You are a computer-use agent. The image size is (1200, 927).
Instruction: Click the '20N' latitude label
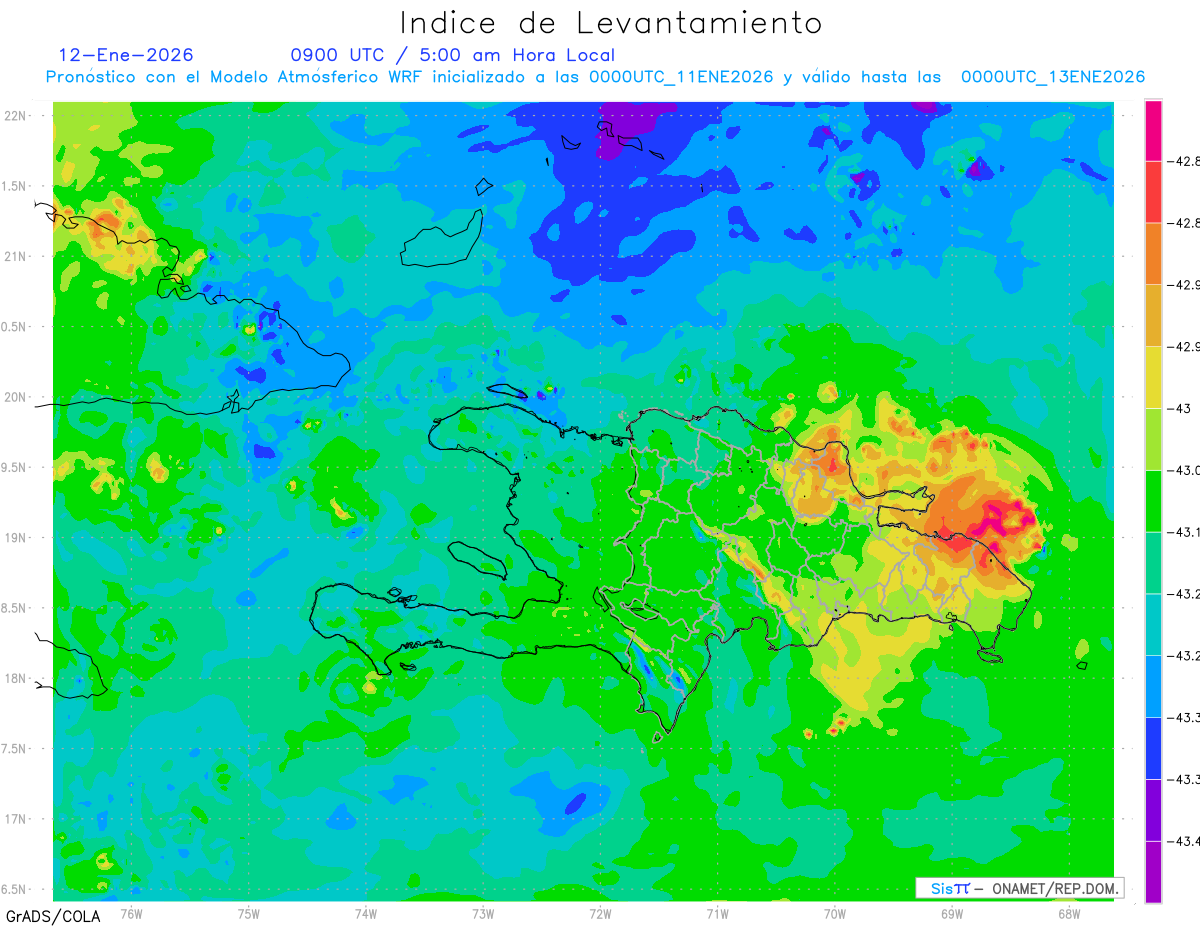[15, 397]
